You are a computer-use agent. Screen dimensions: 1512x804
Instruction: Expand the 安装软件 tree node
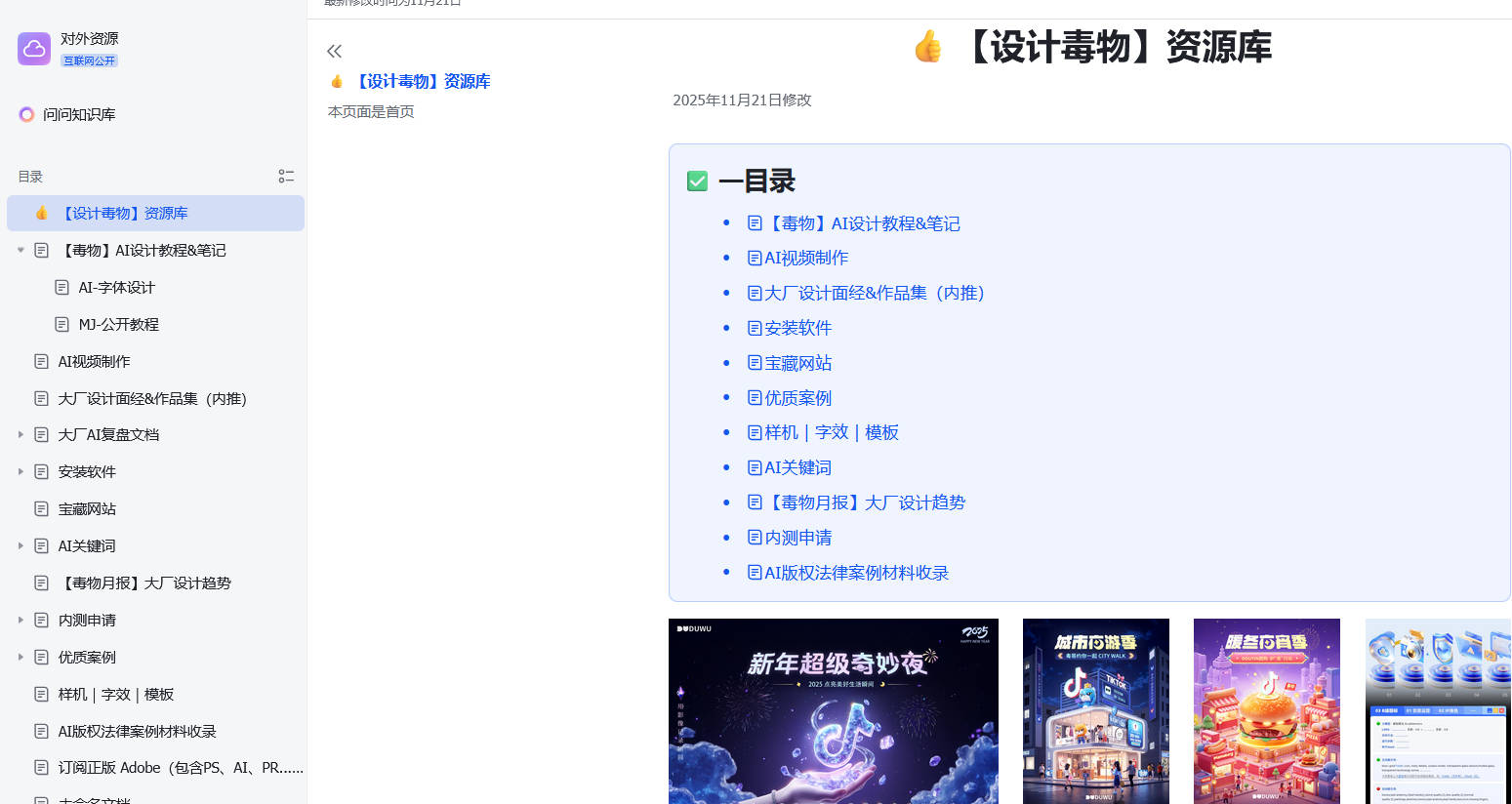(x=20, y=471)
